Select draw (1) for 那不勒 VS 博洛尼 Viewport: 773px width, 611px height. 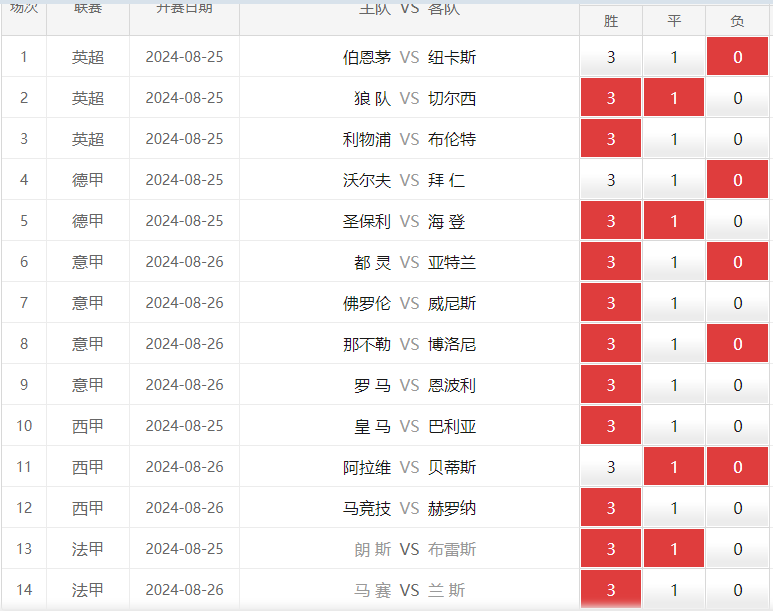pyautogui.click(x=674, y=343)
